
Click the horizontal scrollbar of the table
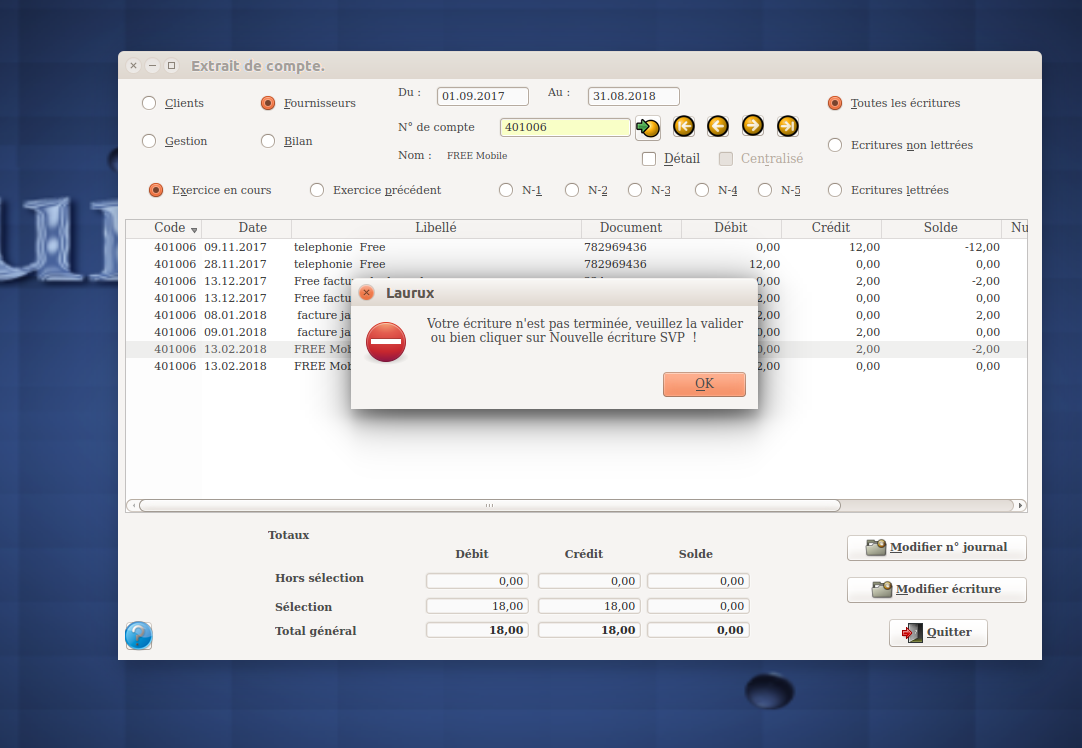pyautogui.click(x=489, y=506)
